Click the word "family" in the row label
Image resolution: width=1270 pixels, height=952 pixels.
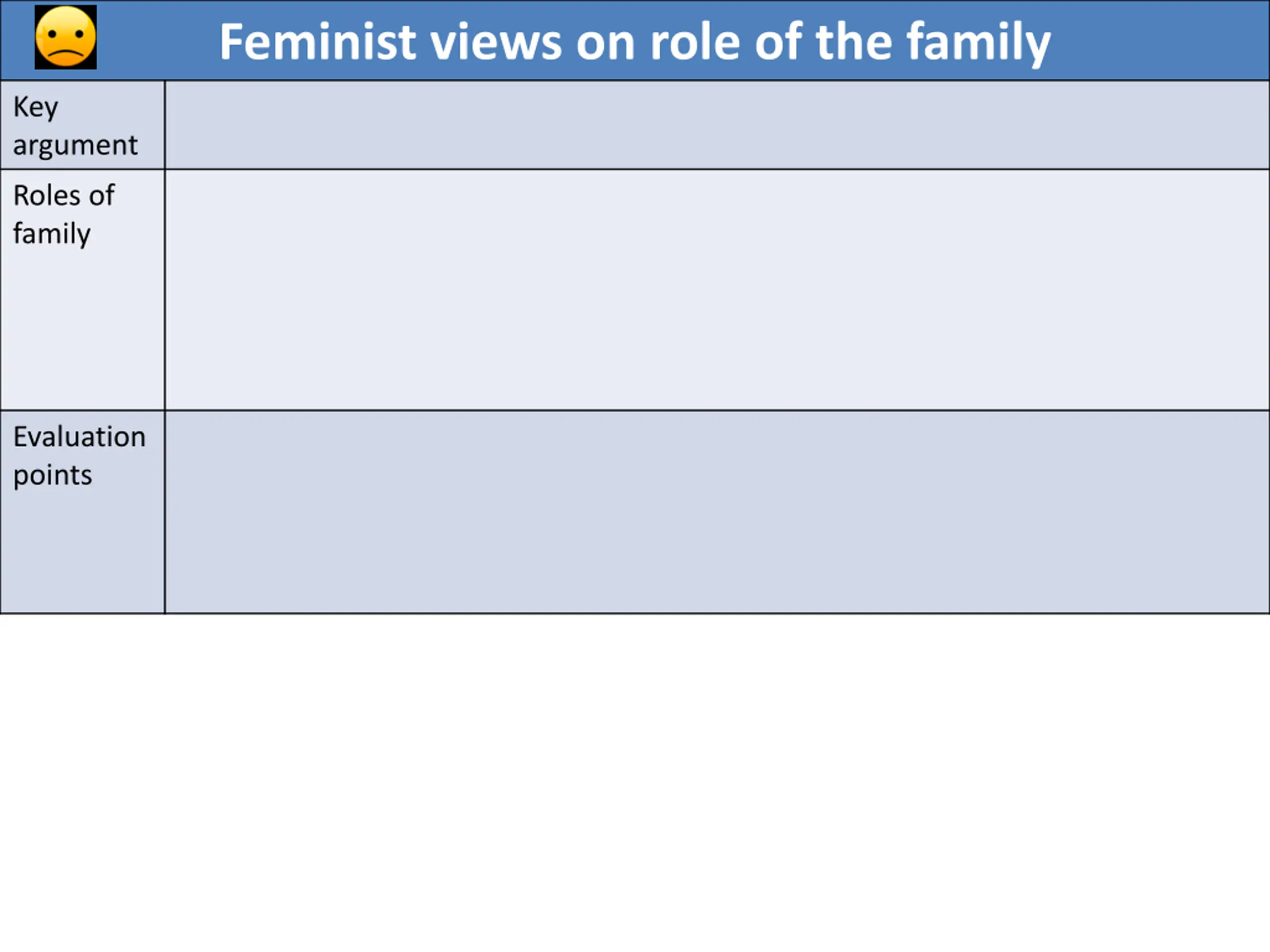coord(52,234)
